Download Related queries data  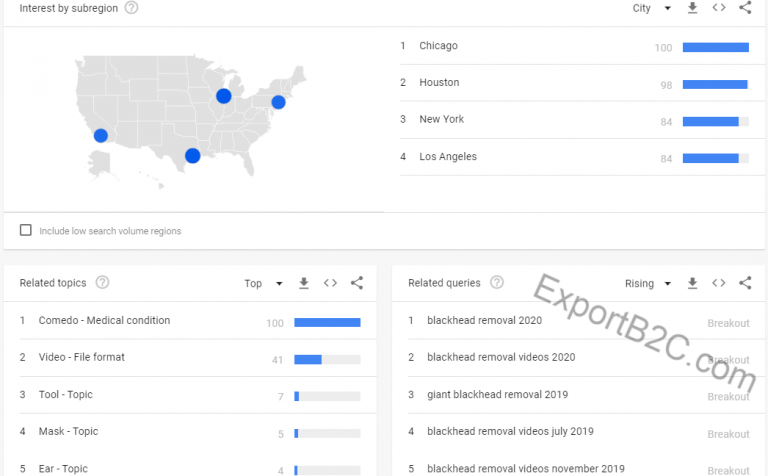(x=692, y=283)
